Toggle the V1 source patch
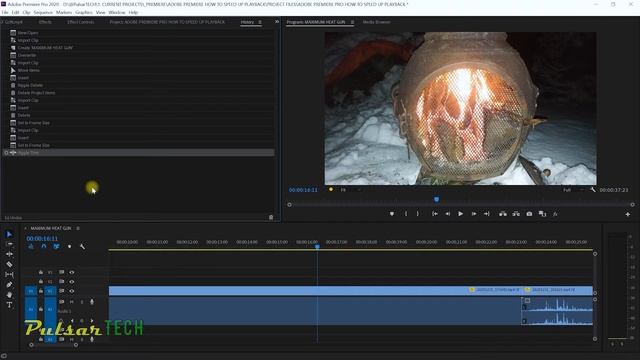Image resolution: width=640 pixels, height=360 pixels. [x=31, y=291]
